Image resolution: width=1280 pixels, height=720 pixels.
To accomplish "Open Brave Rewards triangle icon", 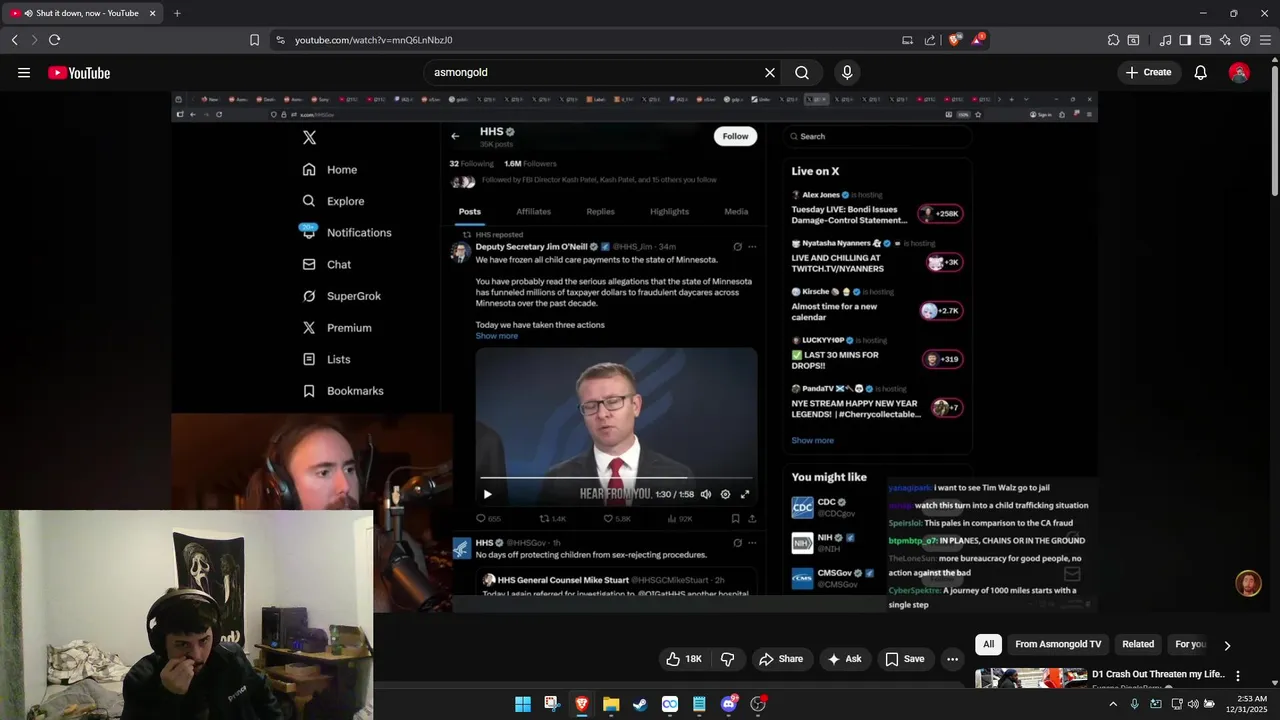I will click(977, 40).
